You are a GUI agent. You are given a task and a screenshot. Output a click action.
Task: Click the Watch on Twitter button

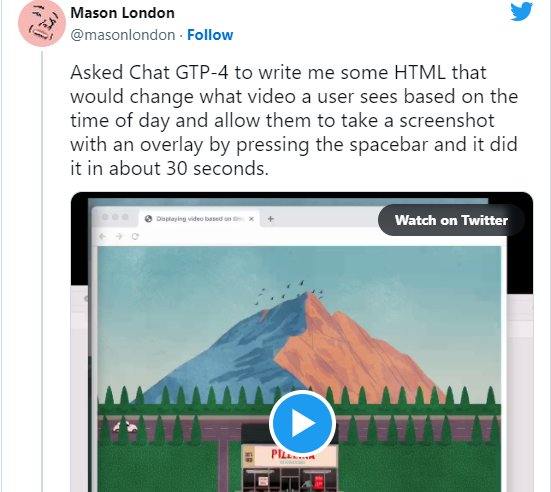click(451, 220)
